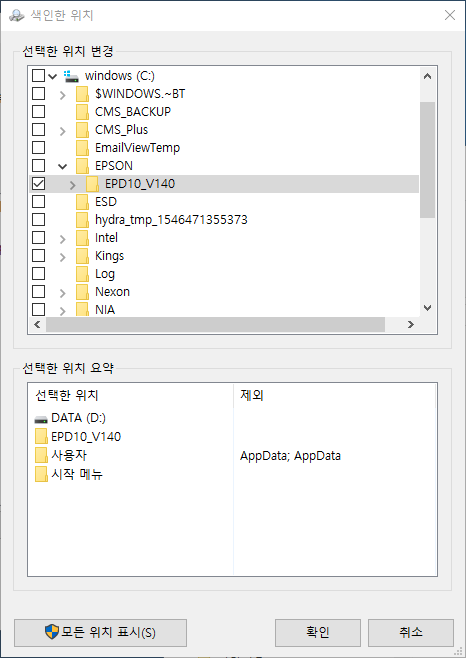Viewport: 466px width, 658px height.
Task: Click the ESD folder icon
Action: [x=82, y=202]
